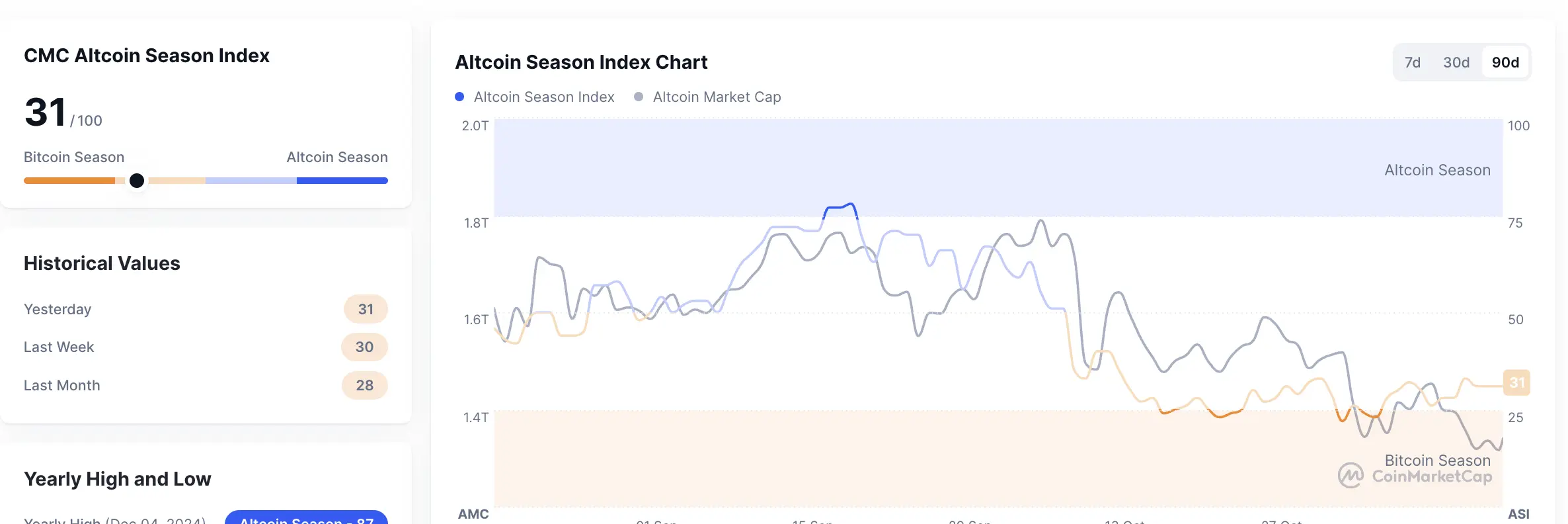Screen dimensions: 1568x524
Task: Click the Last Month value badge showing 28
Action: tap(364, 384)
